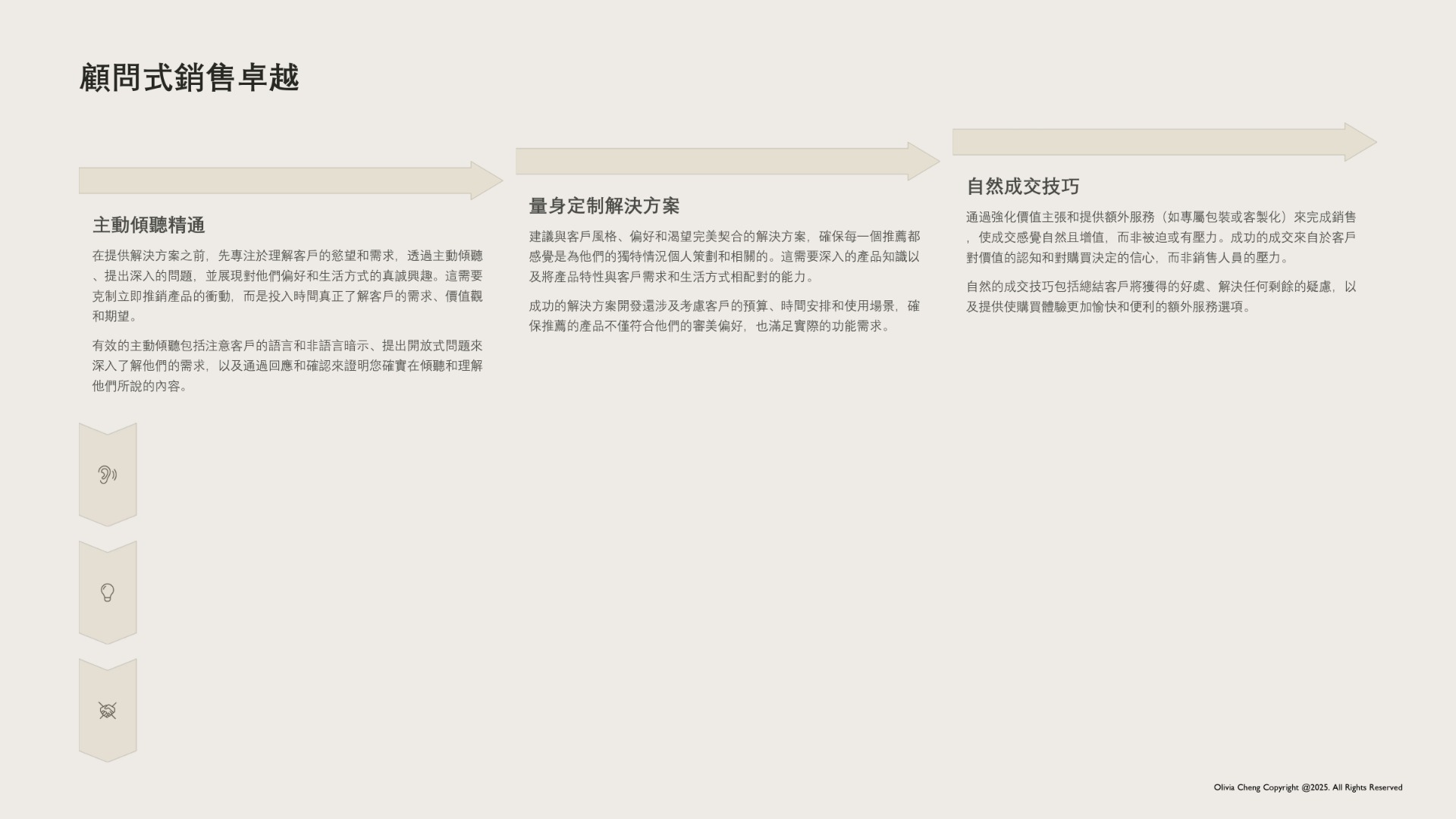Click the bottom tip of the light bulb's chevron
Viewport: 1456px width, 819px height.
click(x=108, y=640)
